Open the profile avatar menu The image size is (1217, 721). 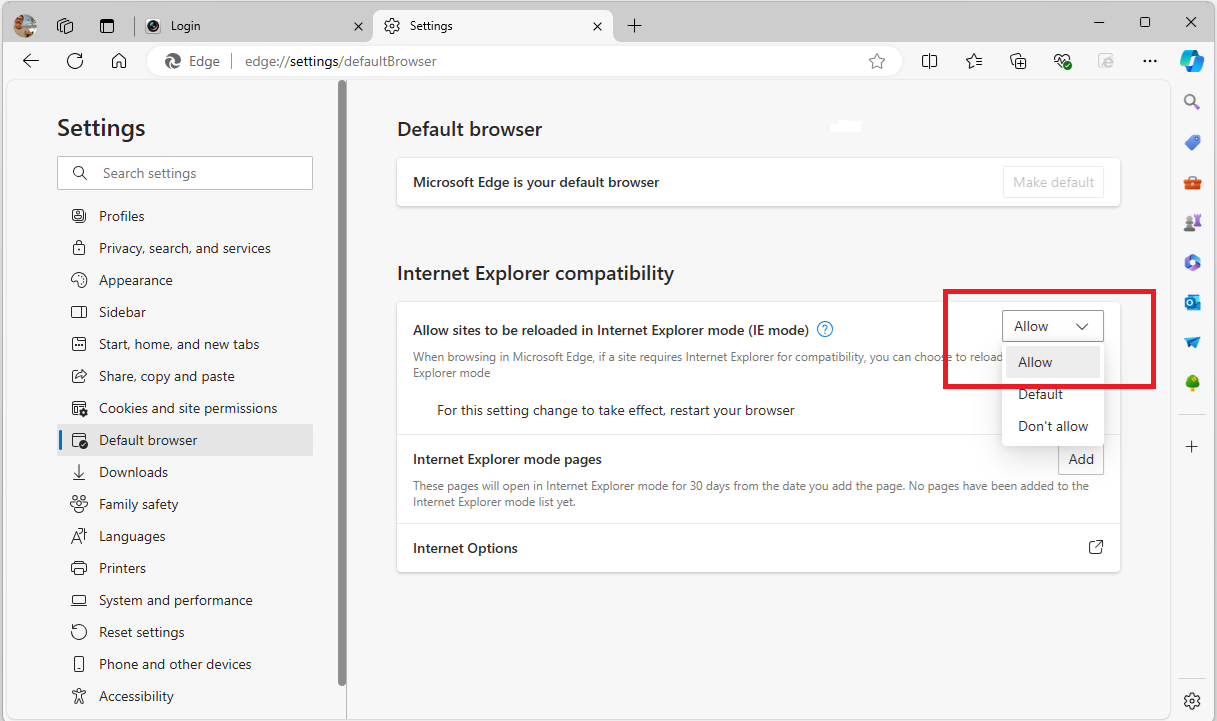point(25,26)
